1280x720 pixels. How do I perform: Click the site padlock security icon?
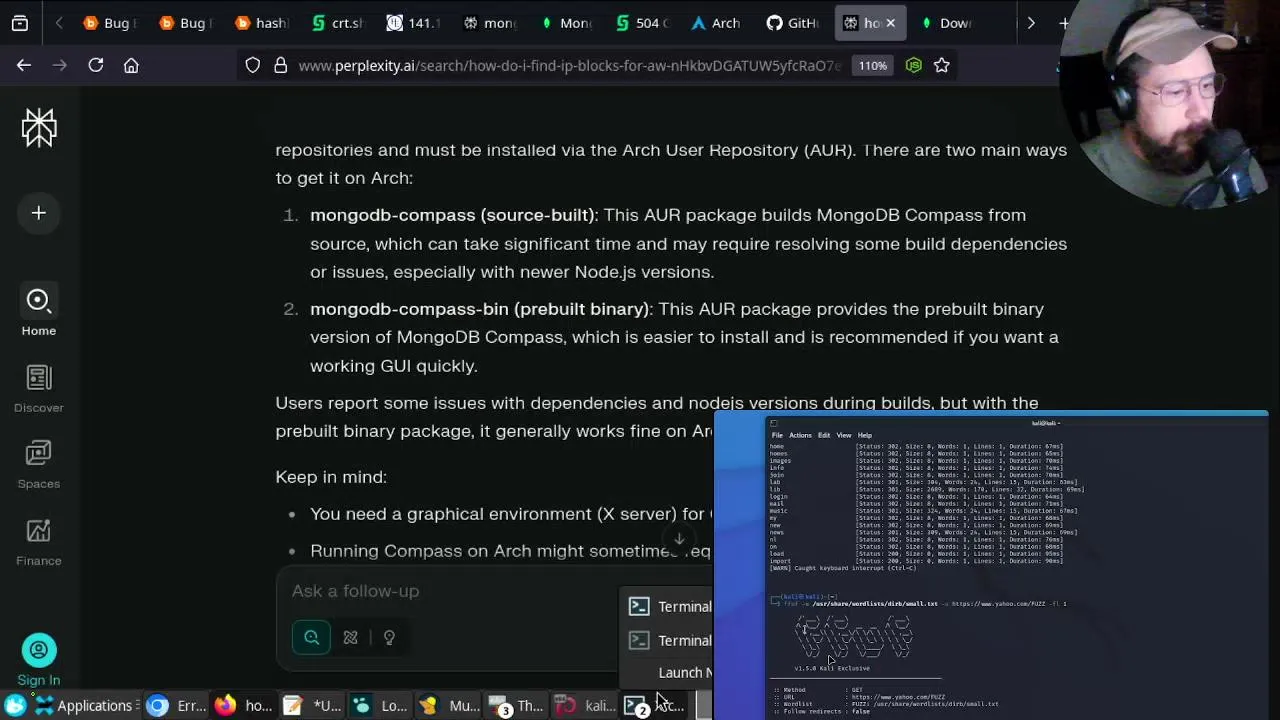(x=280, y=65)
